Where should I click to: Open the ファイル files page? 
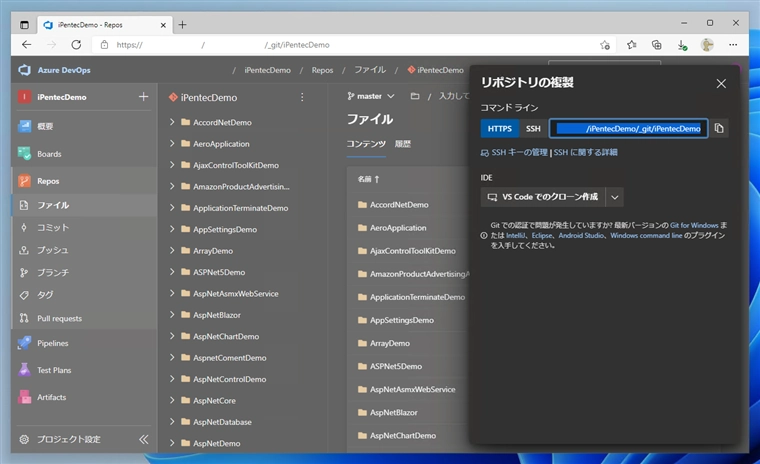(53, 205)
